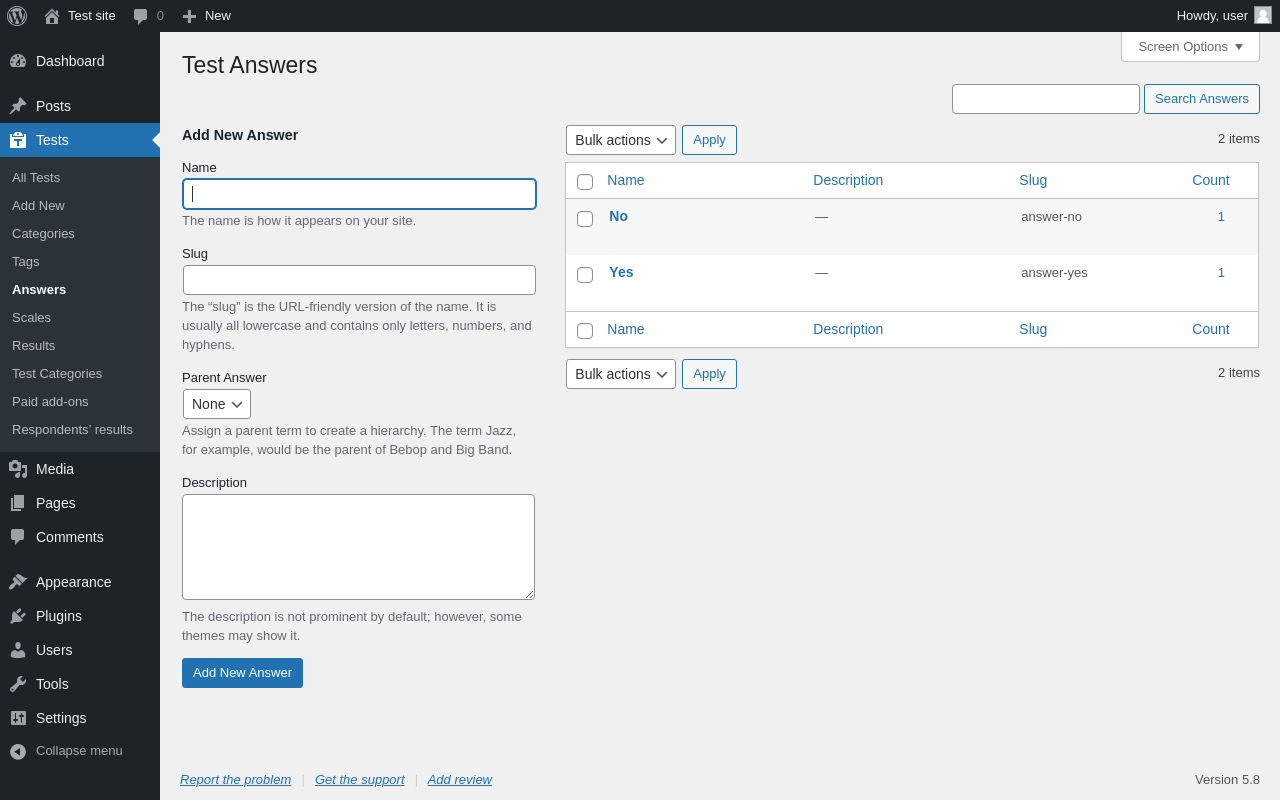Image resolution: width=1280 pixels, height=800 pixels.
Task: Click the Search Answers button
Action: coord(1202,99)
